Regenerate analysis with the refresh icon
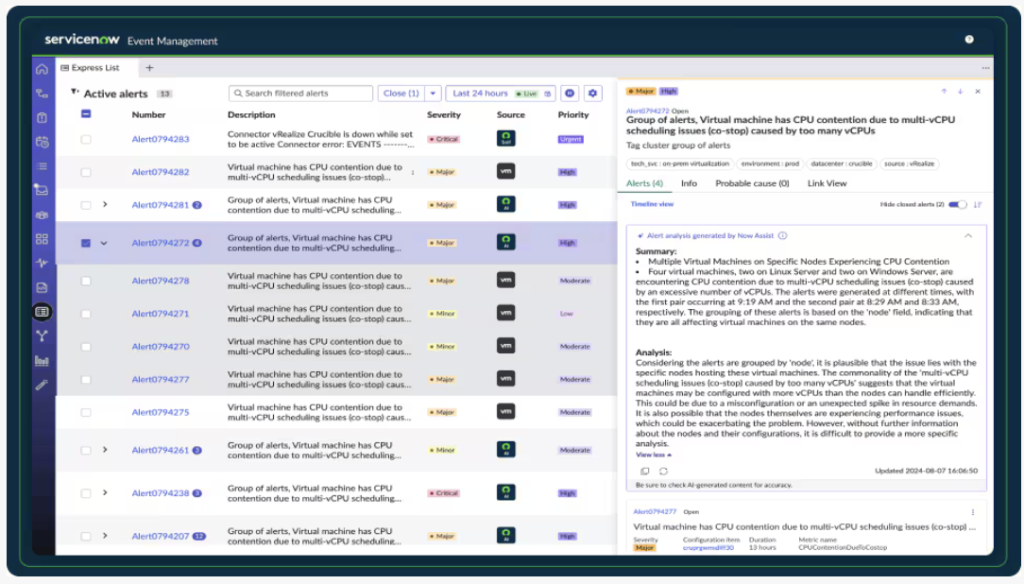Image resolution: width=1024 pixels, height=584 pixels. point(664,471)
